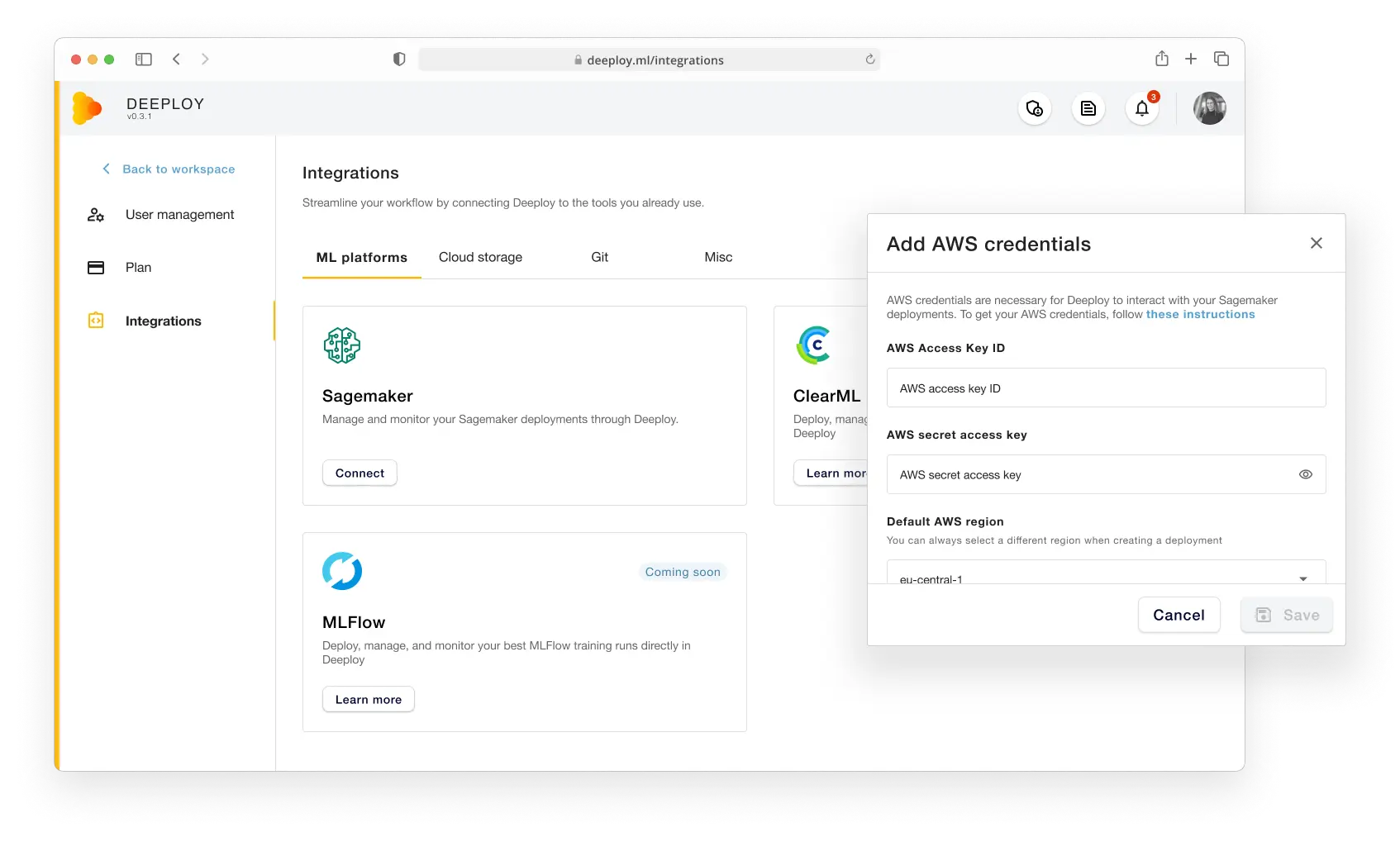The width and height of the screenshot is (1400, 842).
Task: Reload the page with the refresh icon
Action: tap(870, 59)
